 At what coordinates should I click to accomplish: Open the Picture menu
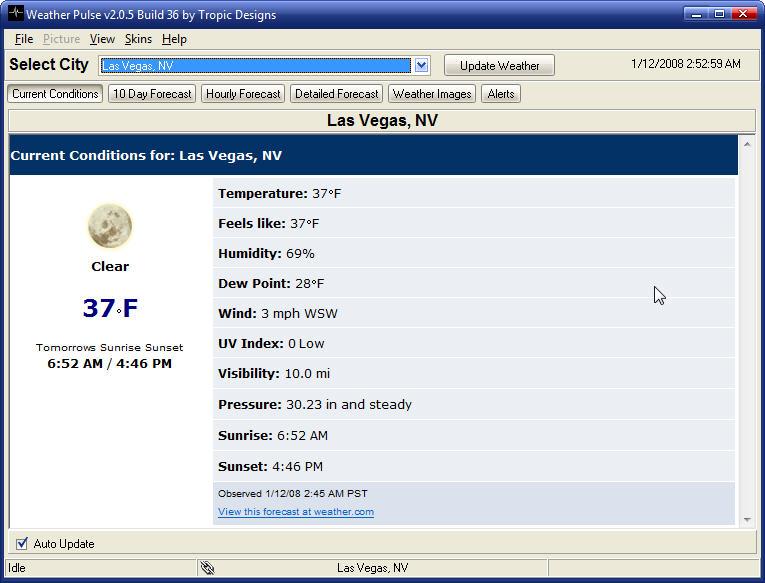61,39
